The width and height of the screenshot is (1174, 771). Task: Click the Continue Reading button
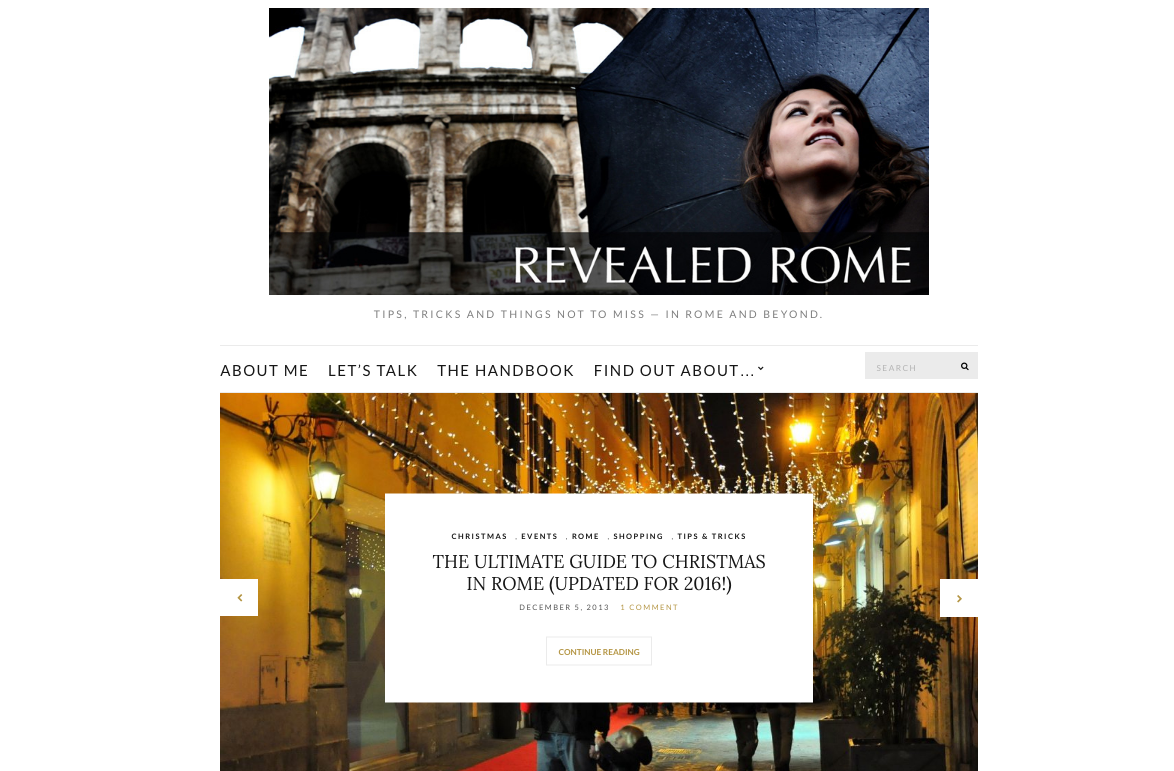click(599, 651)
